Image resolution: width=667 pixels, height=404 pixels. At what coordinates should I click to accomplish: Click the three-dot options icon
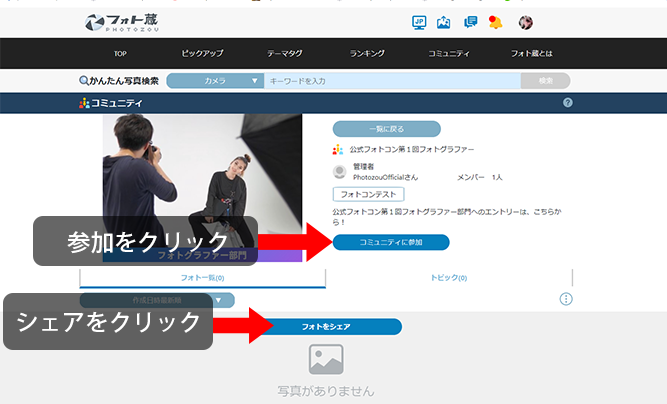566,299
